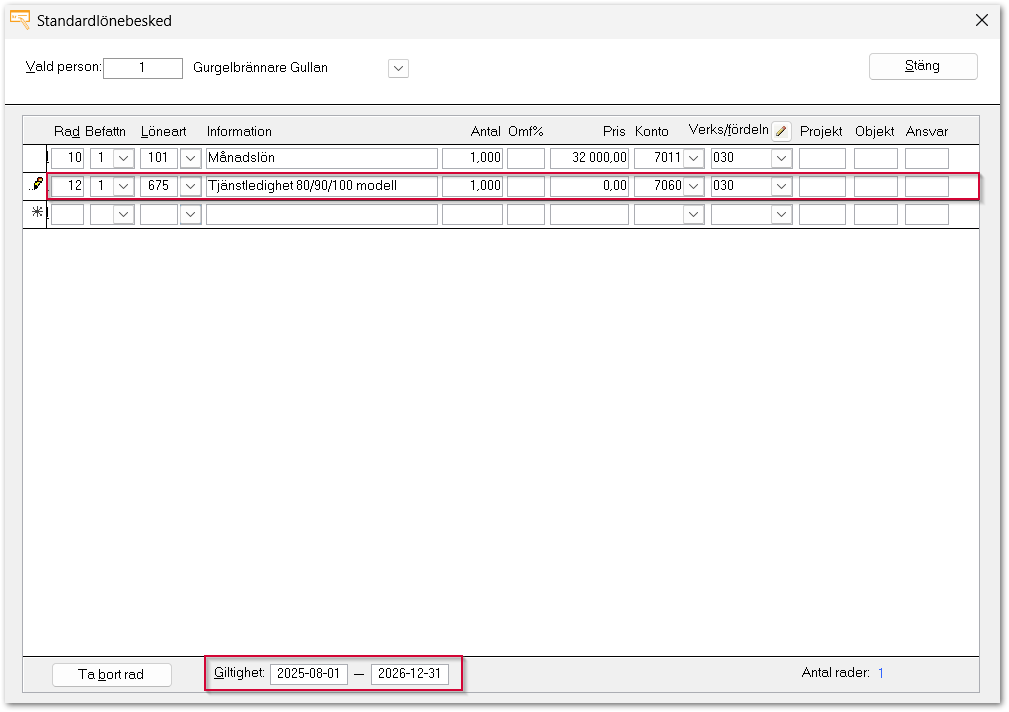Click the name Gurgelbrännare Gullan
1009x712 pixels.
click(x=261, y=68)
